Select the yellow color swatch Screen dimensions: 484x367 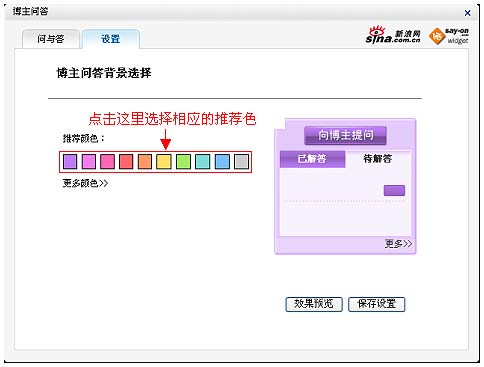click(x=164, y=162)
